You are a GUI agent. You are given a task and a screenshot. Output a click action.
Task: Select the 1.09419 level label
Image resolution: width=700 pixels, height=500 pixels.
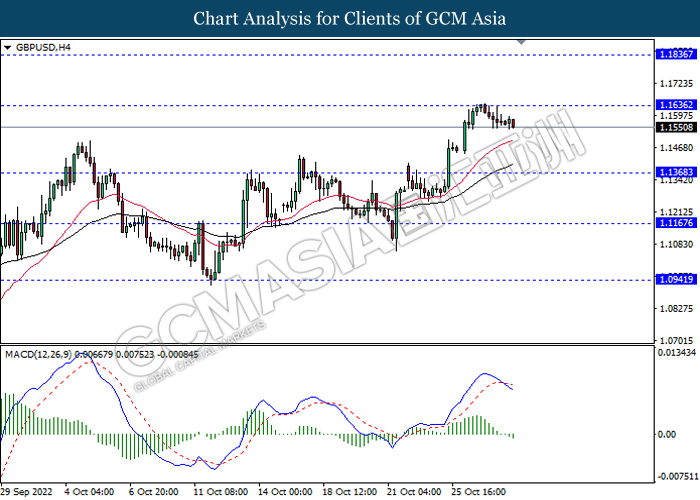click(x=676, y=279)
